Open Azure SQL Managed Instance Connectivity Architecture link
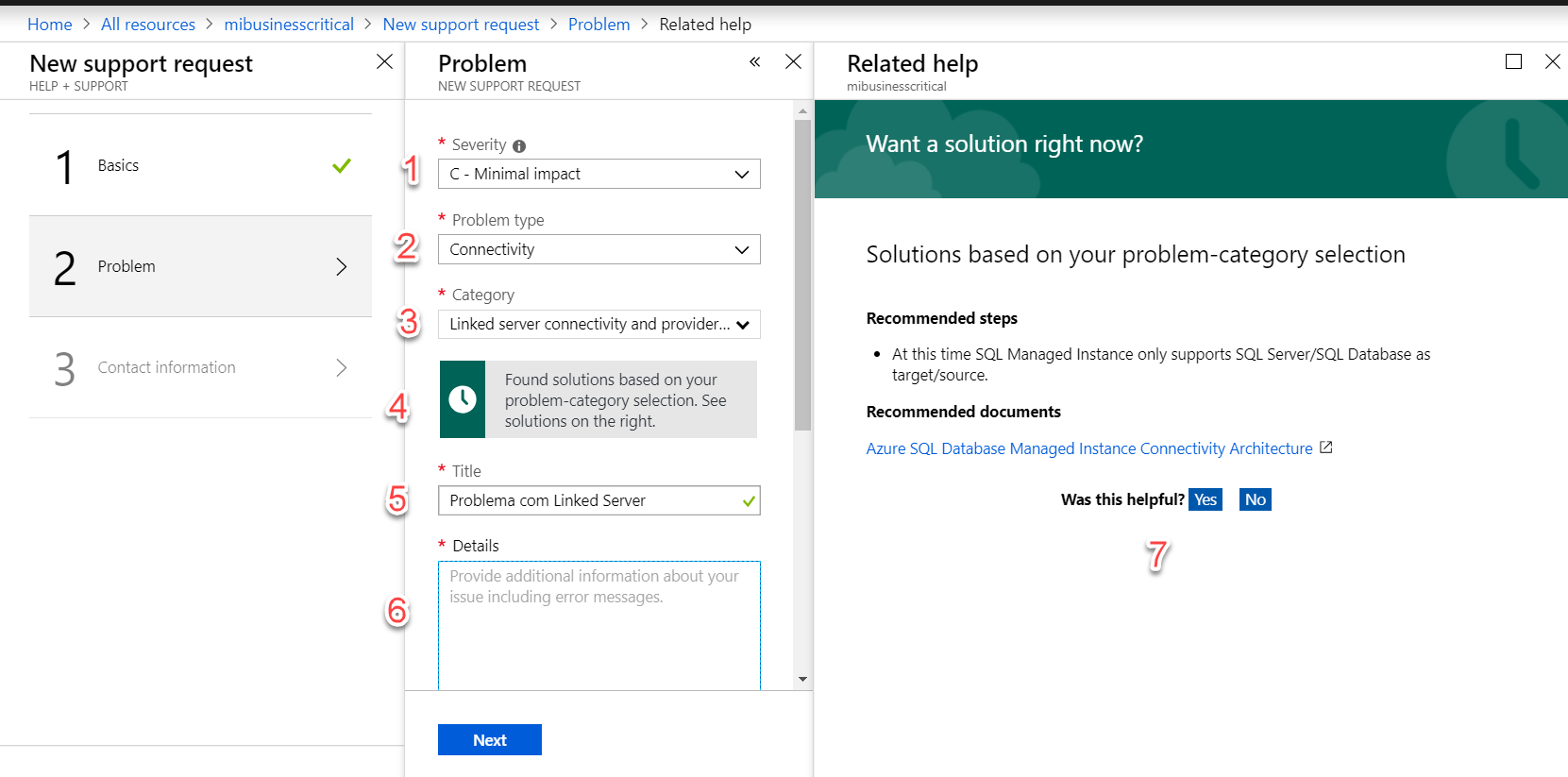This screenshot has height=777, width=1568. click(x=1088, y=448)
